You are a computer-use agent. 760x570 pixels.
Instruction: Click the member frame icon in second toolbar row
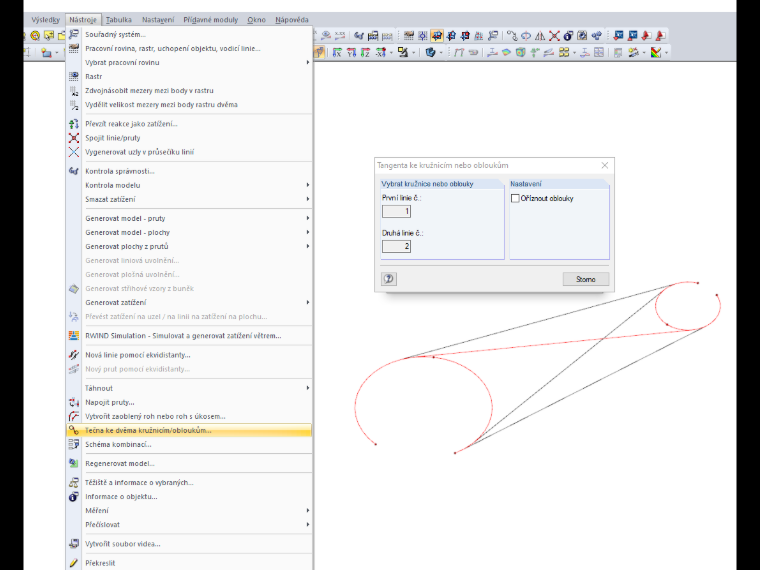pos(459,52)
